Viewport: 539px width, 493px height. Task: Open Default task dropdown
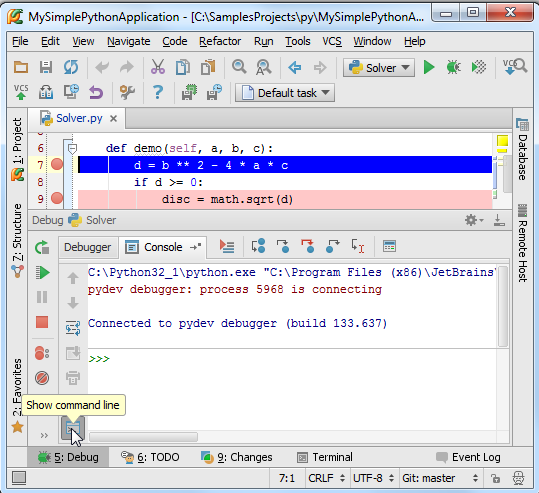tap(285, 93)
